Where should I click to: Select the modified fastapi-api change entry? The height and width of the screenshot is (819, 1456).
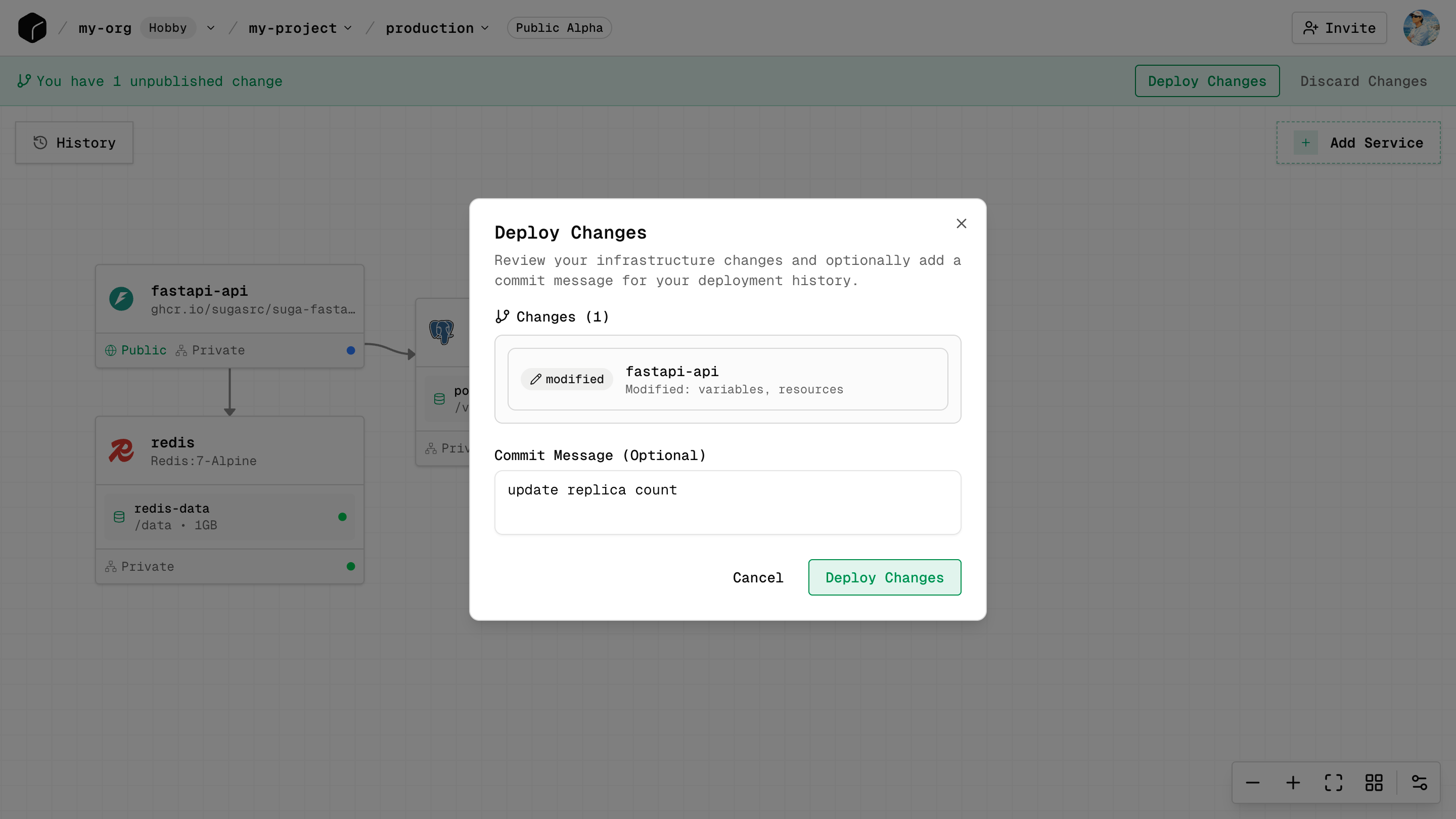727,379
